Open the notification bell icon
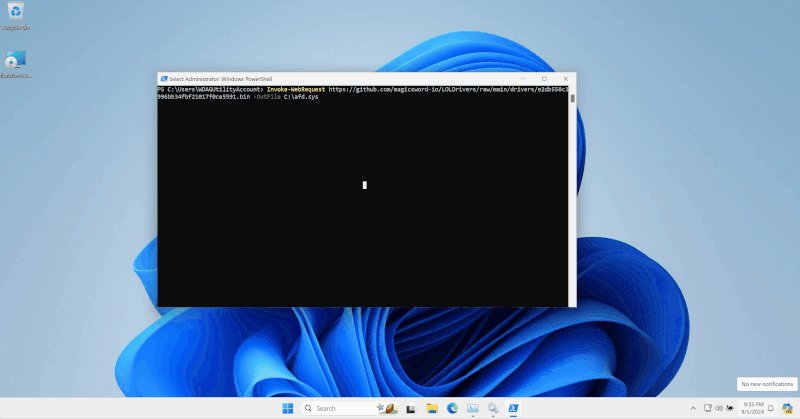 tap(770, 408)
